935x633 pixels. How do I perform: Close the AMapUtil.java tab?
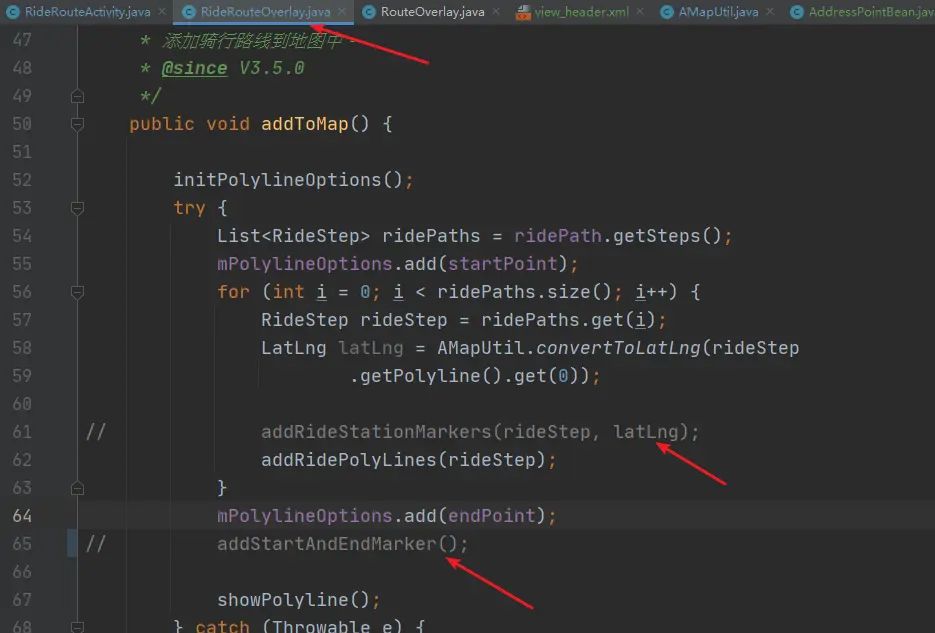[770, 11]
